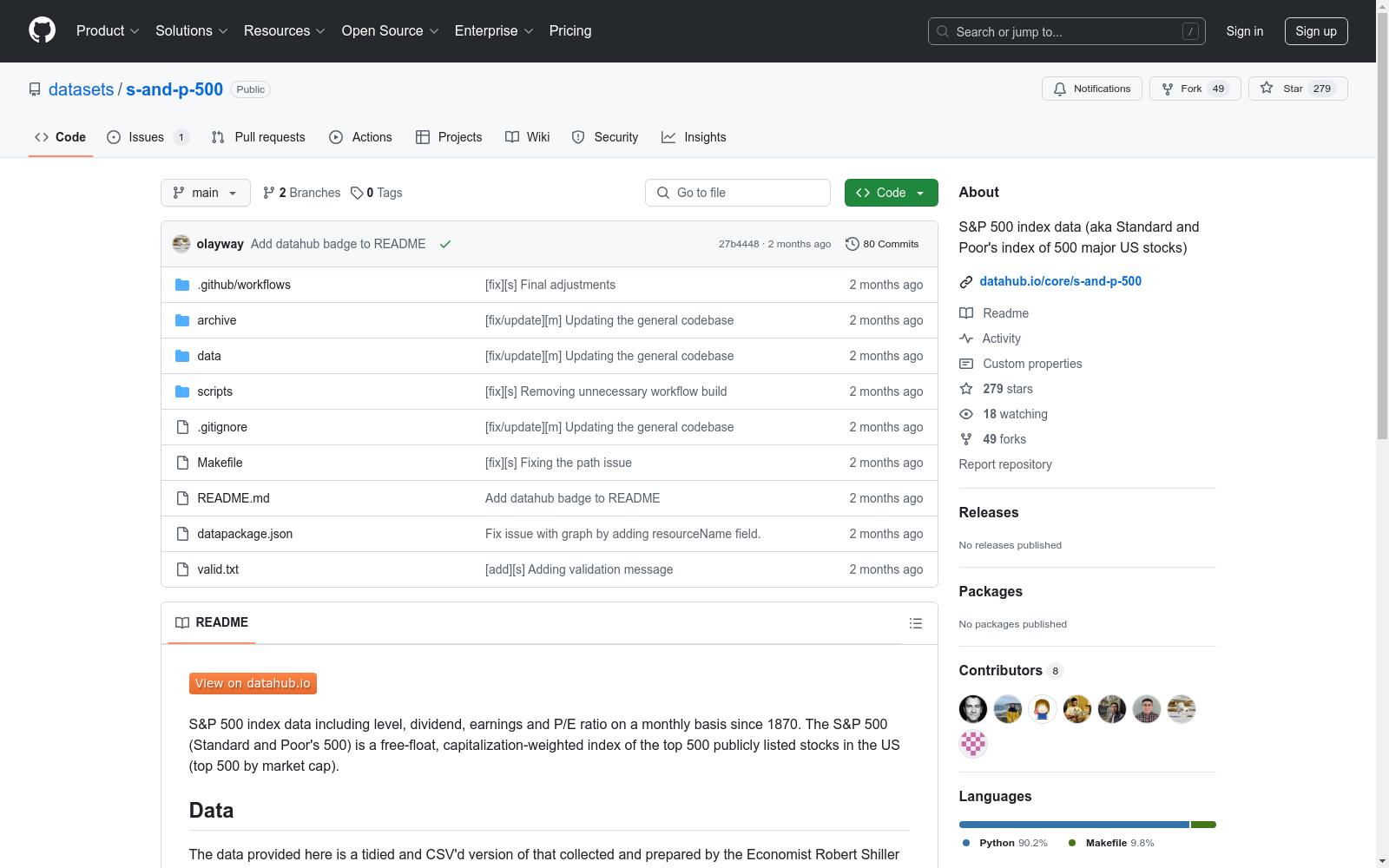Click the green commit status checkmark
The width and height of the screenshot is (1389, 868).
point(445,244)
